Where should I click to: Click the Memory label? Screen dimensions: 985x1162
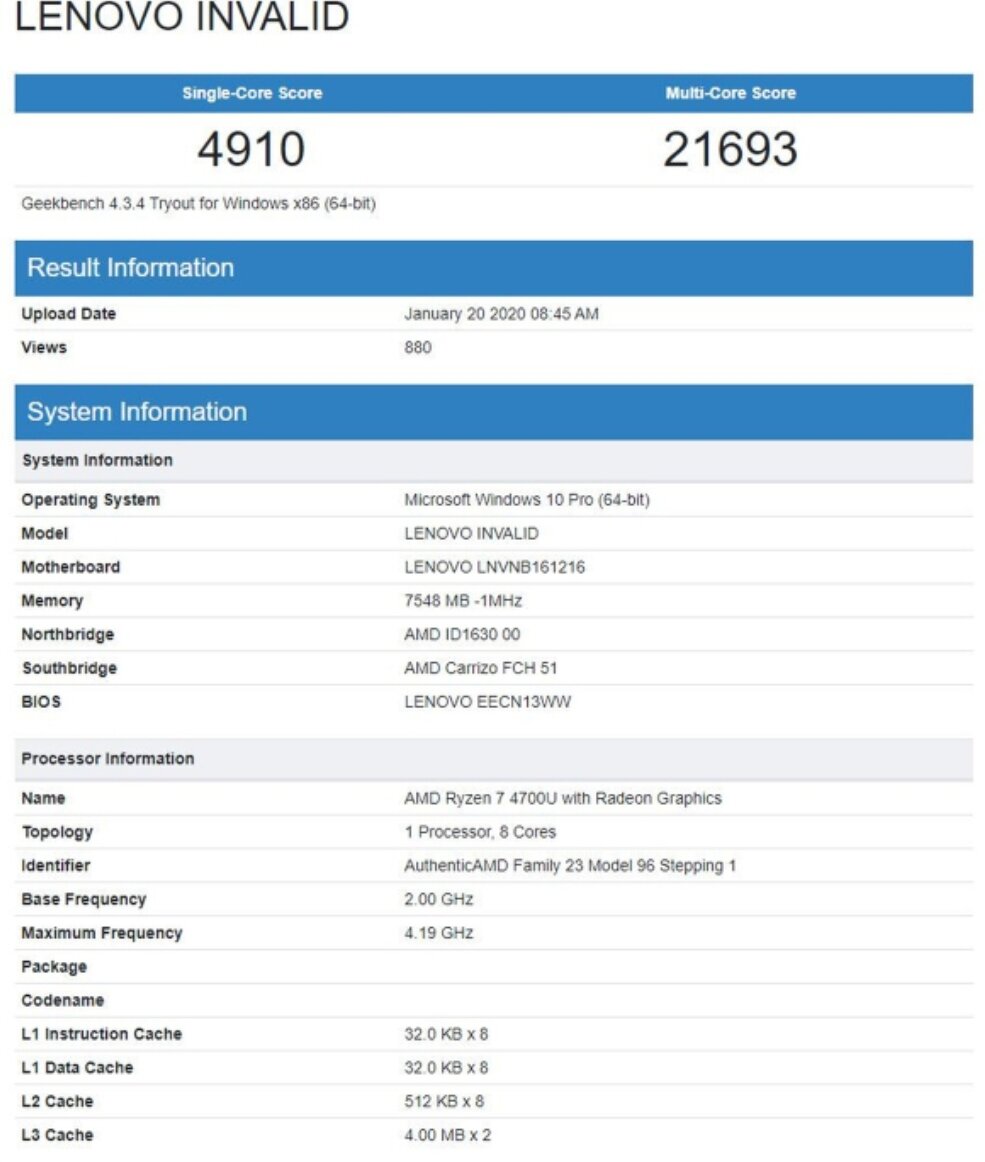[52, 601]
